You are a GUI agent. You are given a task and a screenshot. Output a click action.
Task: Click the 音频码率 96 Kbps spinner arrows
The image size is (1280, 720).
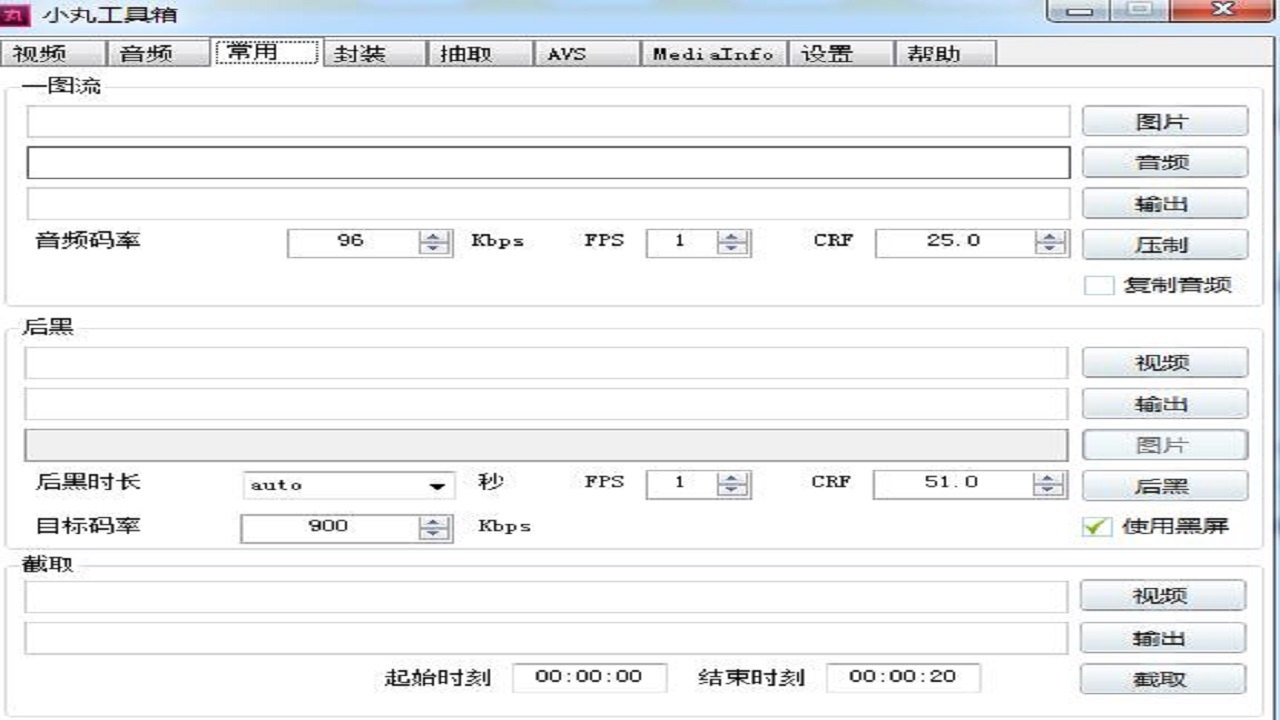click(x=434, y=242)
